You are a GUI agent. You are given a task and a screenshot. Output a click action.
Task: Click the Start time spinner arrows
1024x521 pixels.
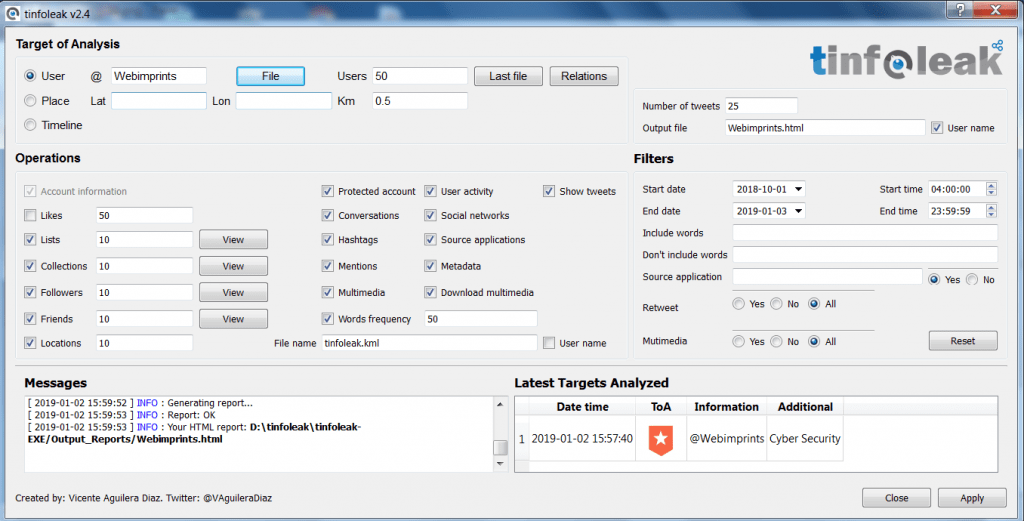coord(991,189)
